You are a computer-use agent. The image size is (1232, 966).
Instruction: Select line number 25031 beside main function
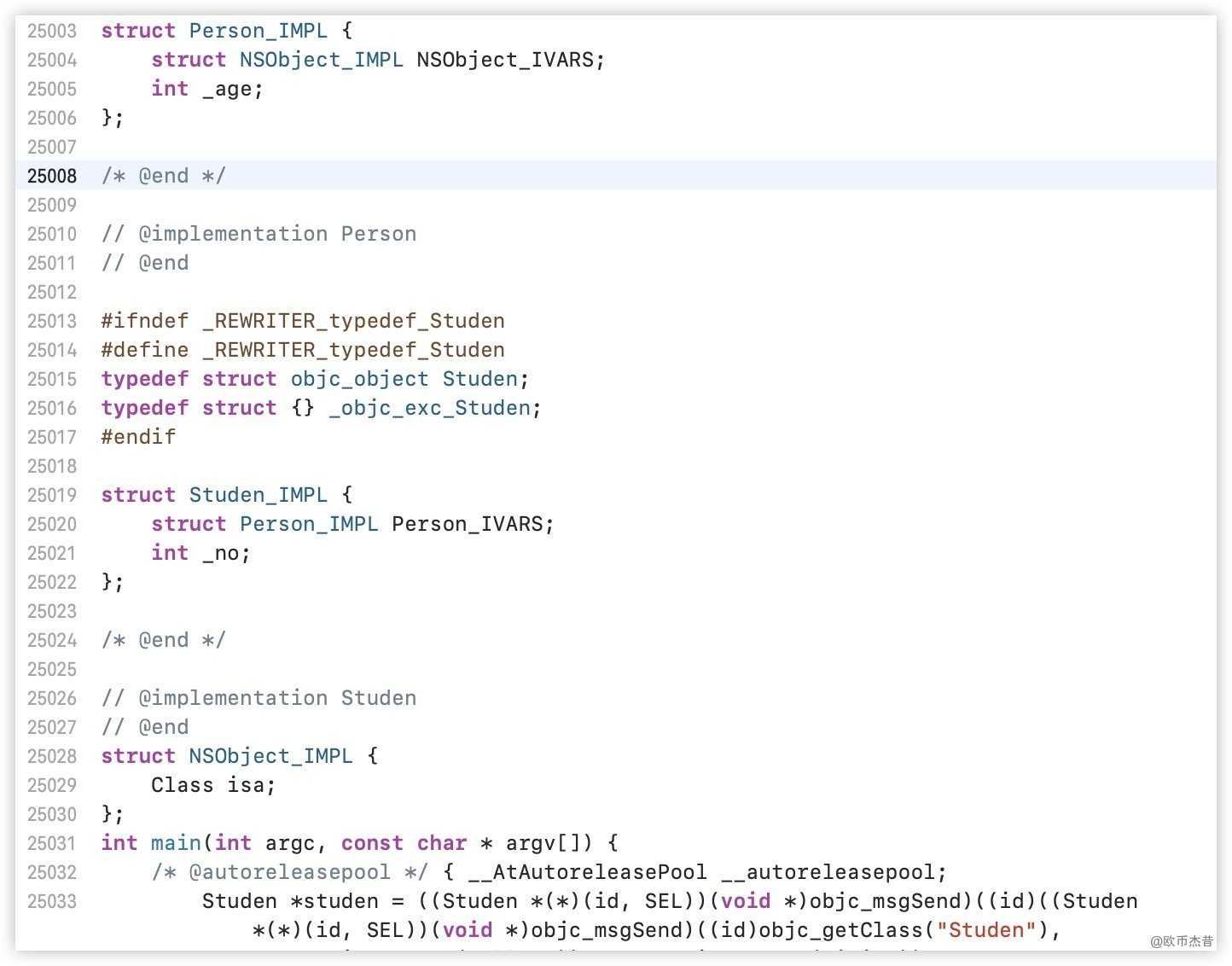click(51, 843)
